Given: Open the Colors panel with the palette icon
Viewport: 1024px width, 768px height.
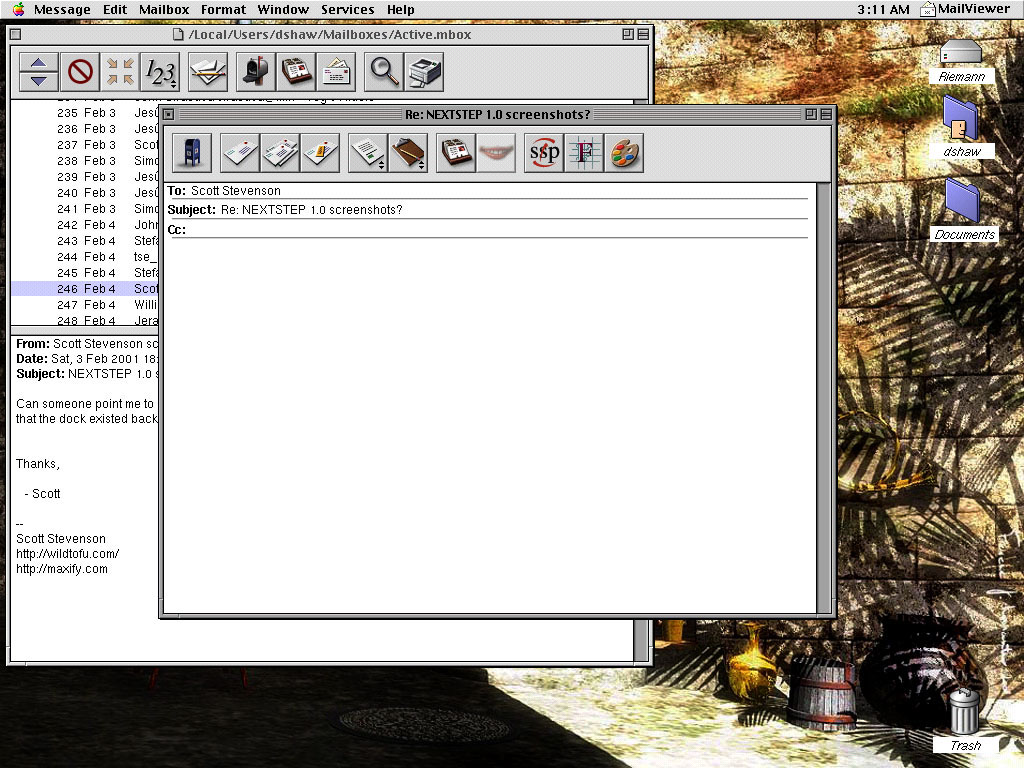Looking at the screenshot, I should 624,153.
